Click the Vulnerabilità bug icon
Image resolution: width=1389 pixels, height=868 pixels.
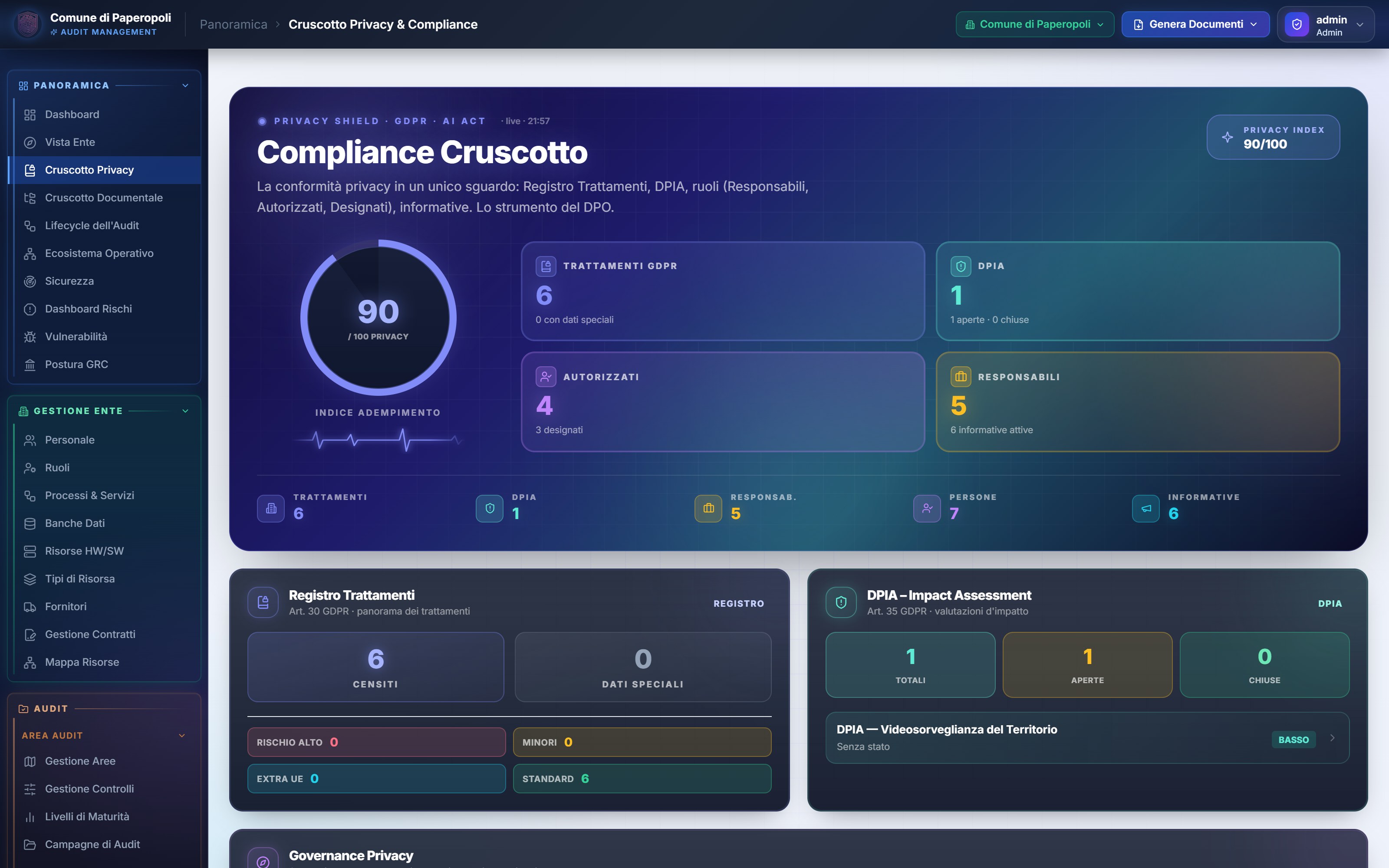coord(30,337)
